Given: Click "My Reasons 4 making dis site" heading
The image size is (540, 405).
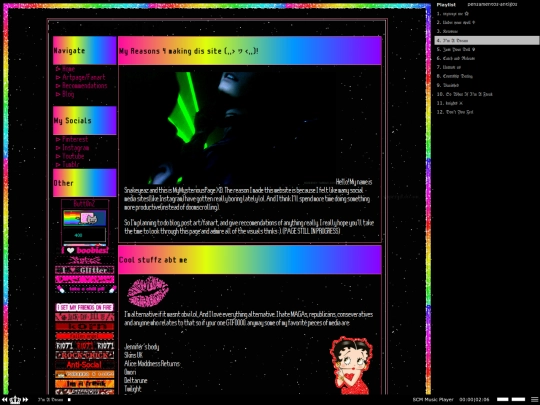Looking at the screenshot, I should pos(189,51).
